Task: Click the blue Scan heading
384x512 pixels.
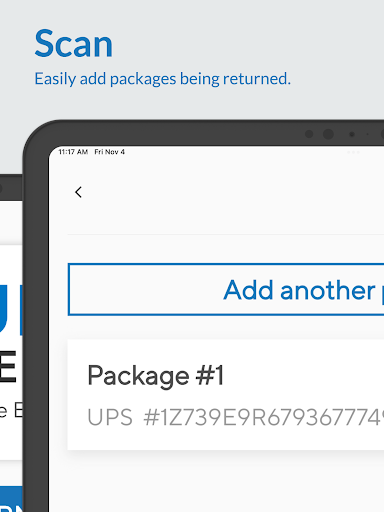Action: [73, 44]
